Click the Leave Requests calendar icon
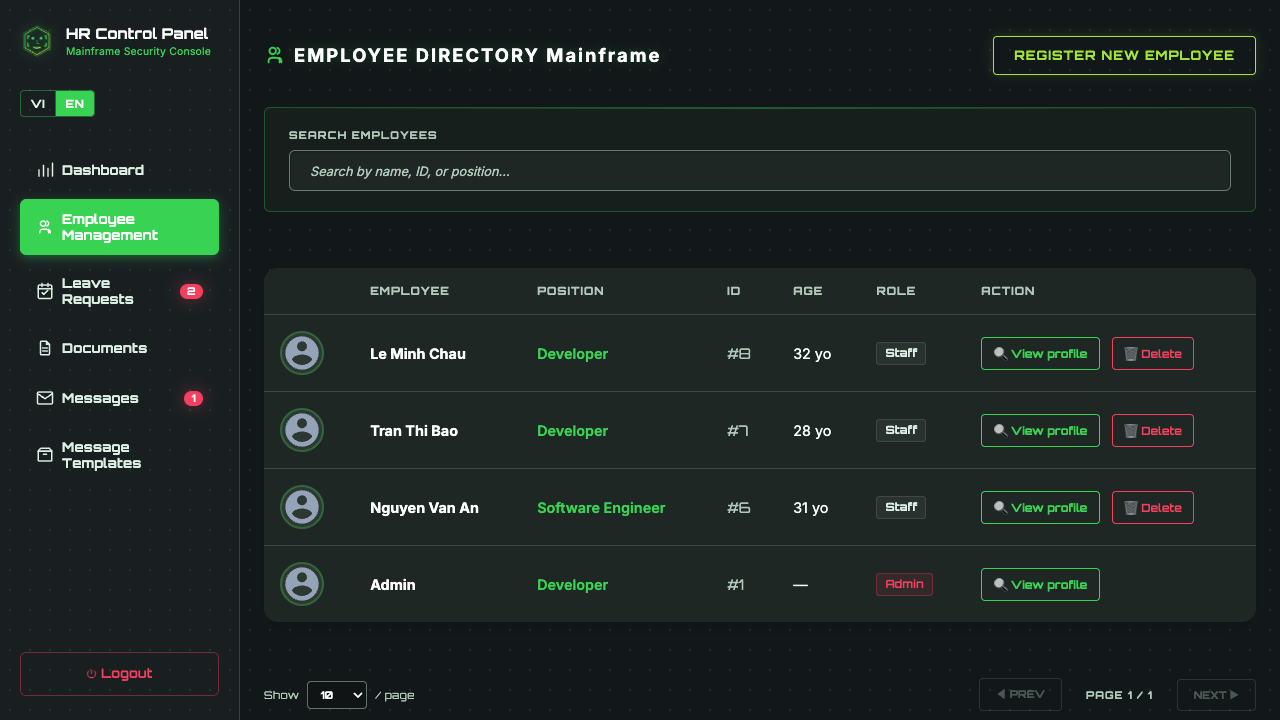Image resolution: width=1280 pixels, height=720 pixels. click(x=45, y=291)
